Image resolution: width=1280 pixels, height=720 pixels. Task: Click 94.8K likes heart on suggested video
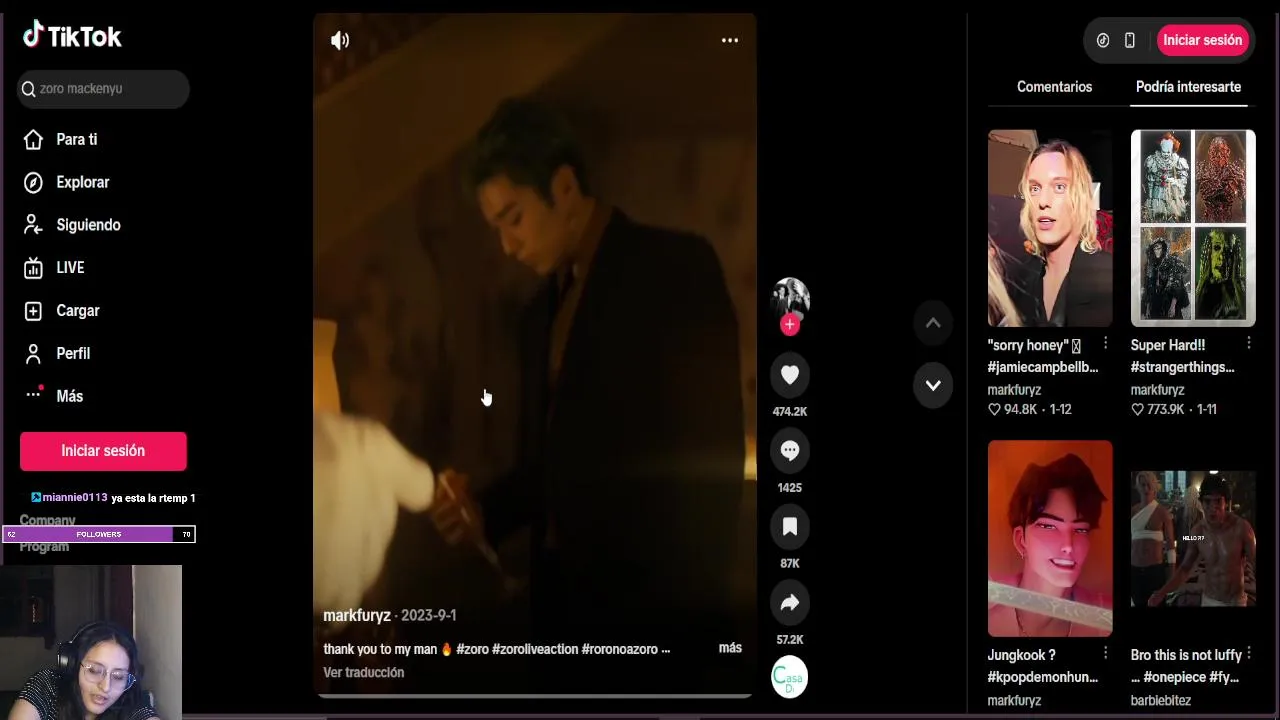click(994, 410)
